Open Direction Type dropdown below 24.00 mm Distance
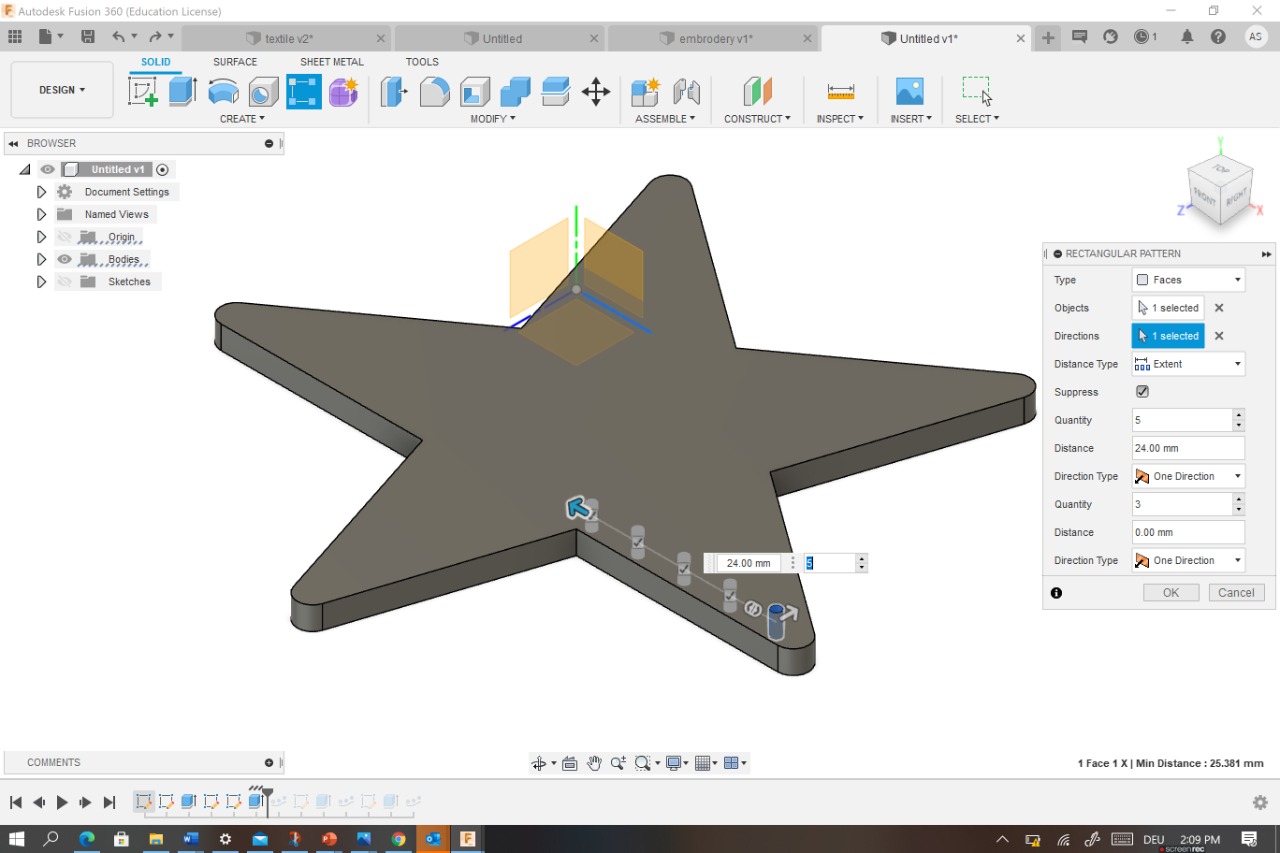Image resolution: width=1280 pixels, height=853 pixels. (x=1188, y=476)
